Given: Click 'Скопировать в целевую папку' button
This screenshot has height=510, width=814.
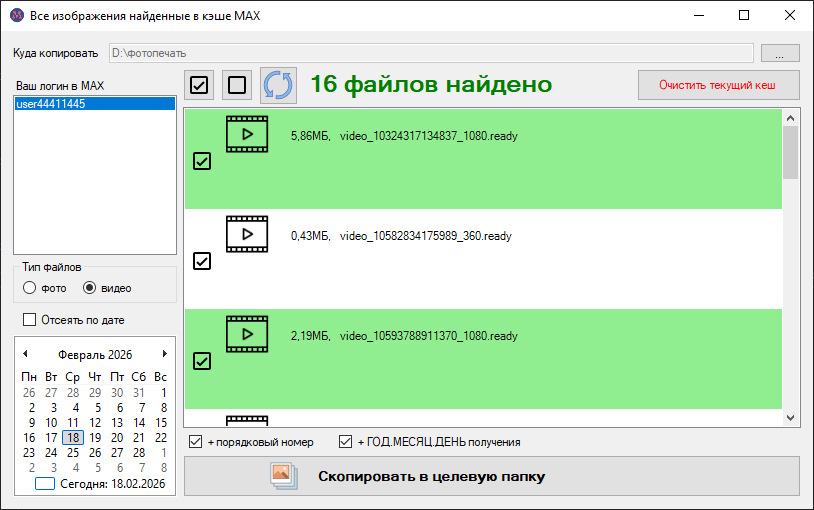Looking at the screenshot, I should point(491,476).
